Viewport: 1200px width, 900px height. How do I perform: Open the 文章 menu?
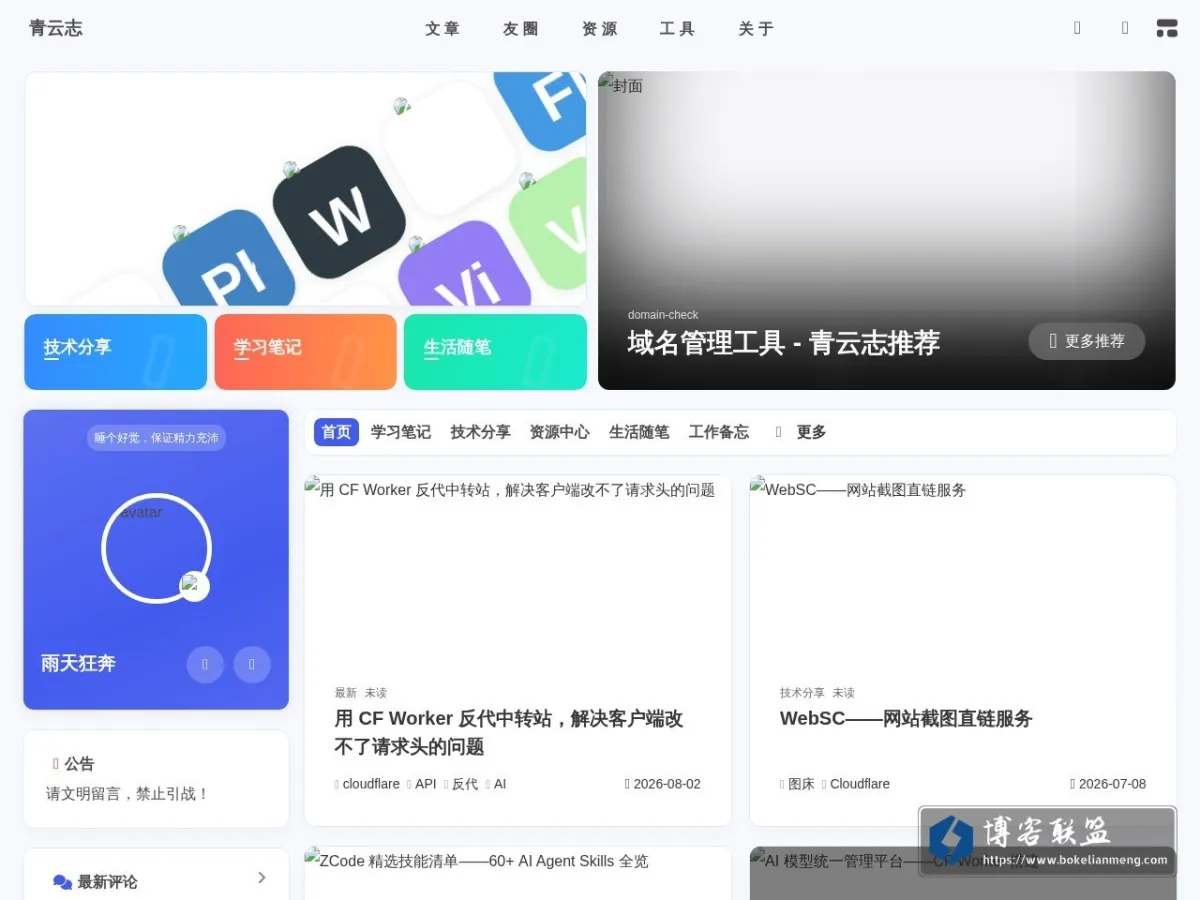pos(442,29)
